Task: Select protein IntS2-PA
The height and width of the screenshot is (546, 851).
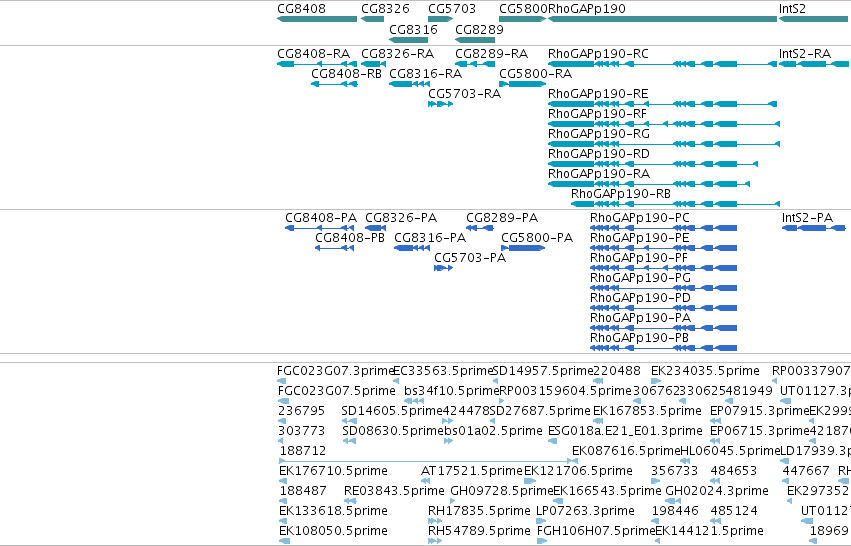Action: point(814,228)
